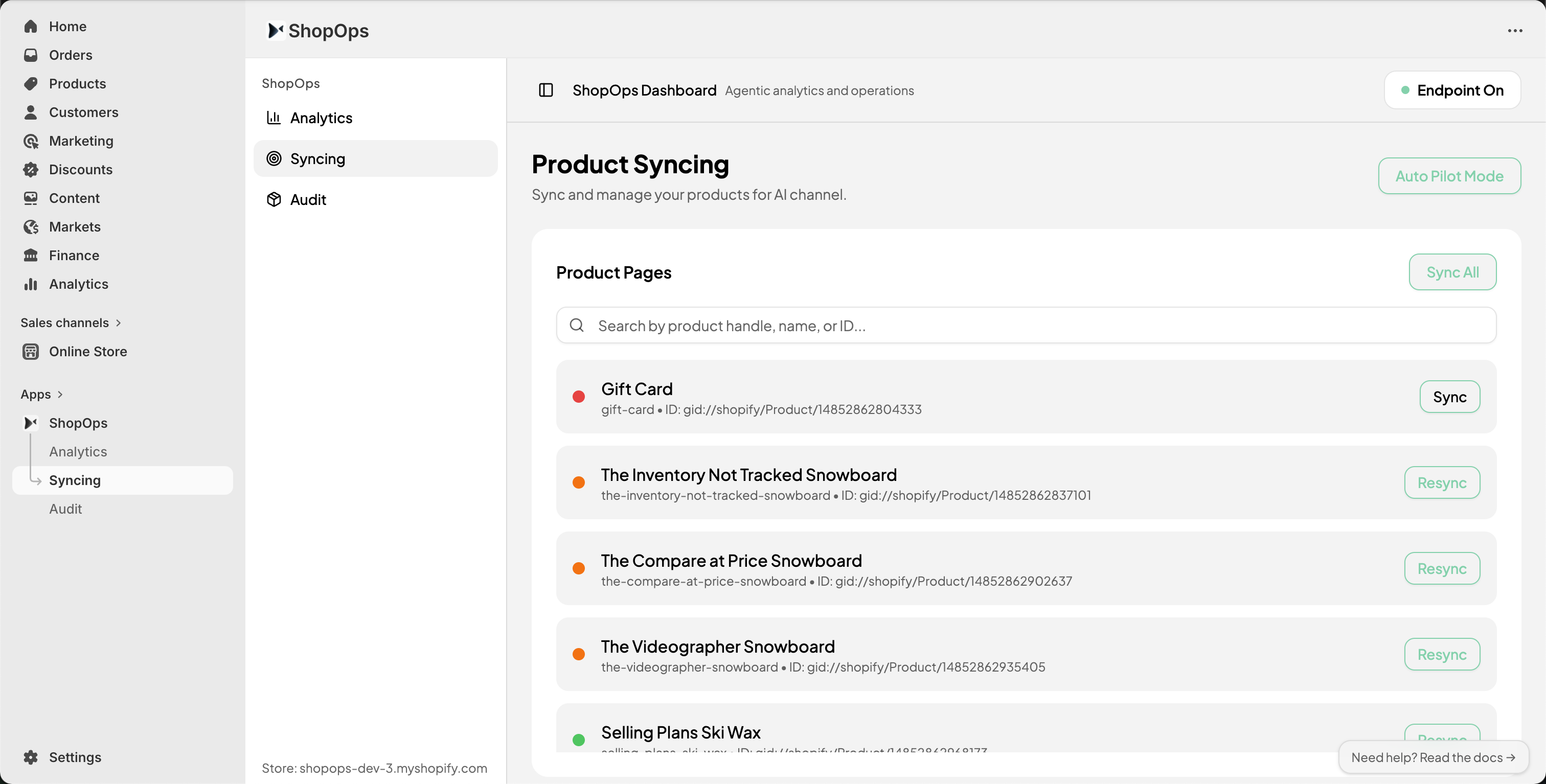The height and width of the screenshot is (784, 1546).
Task: Expand the Apps section
Action: coord(60,394)
